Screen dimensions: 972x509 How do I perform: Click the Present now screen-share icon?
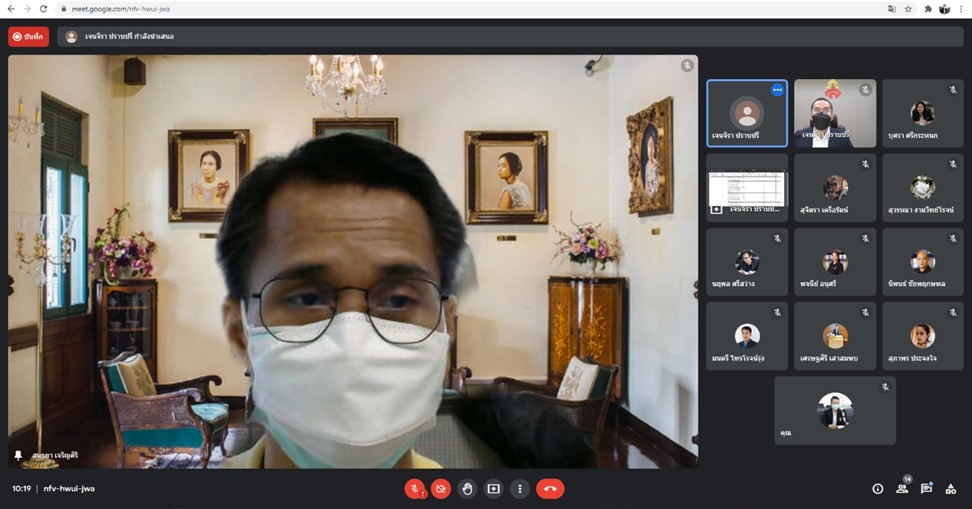(x=493, y=489)
